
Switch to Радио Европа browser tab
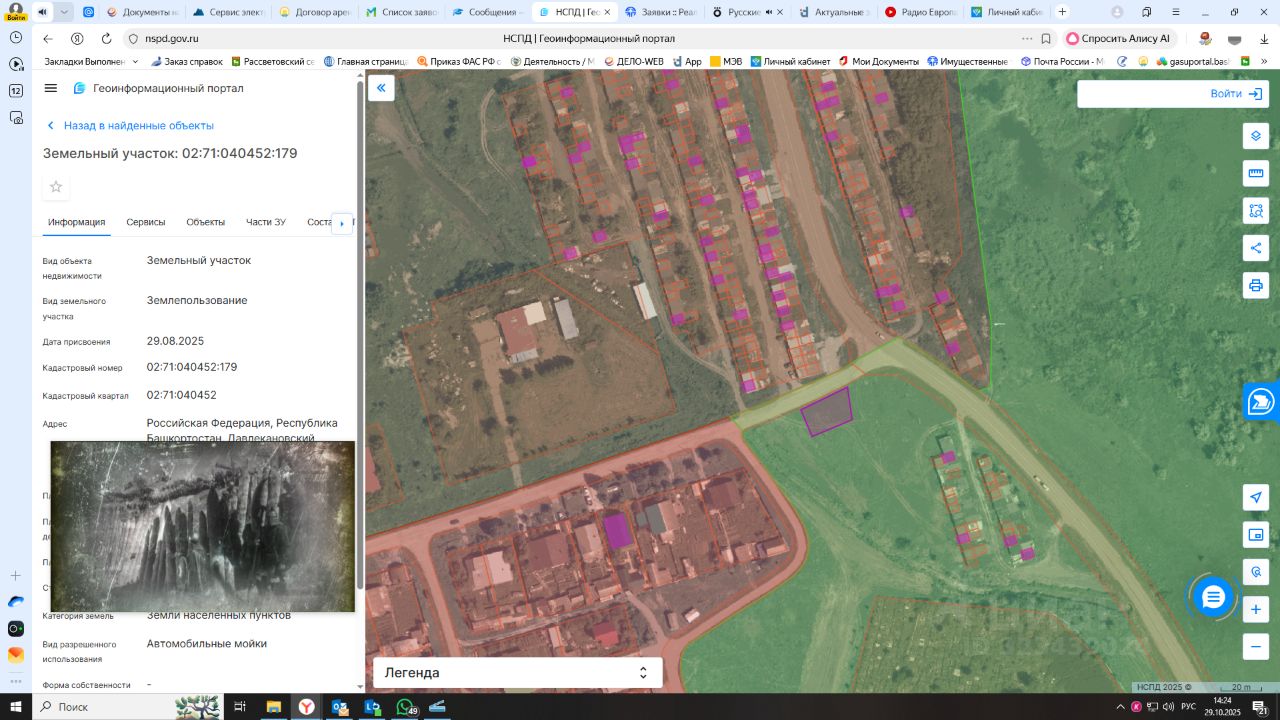pyautogui.click(x=922, y=12)
